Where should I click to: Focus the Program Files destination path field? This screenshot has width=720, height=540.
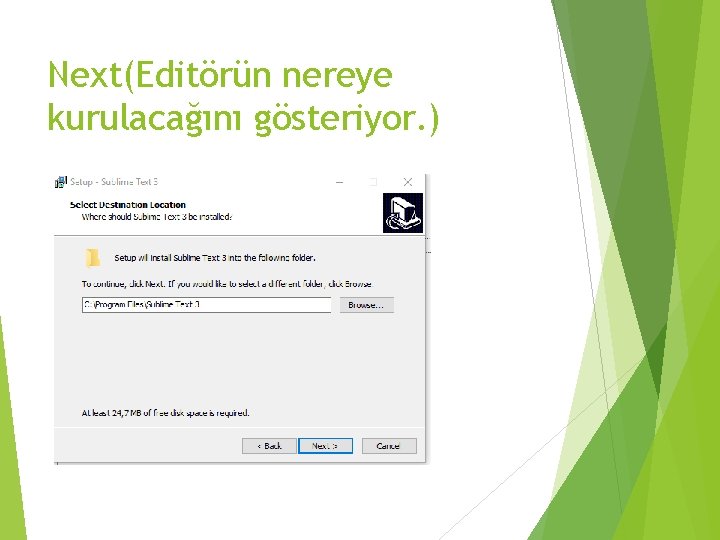point(206,305)
